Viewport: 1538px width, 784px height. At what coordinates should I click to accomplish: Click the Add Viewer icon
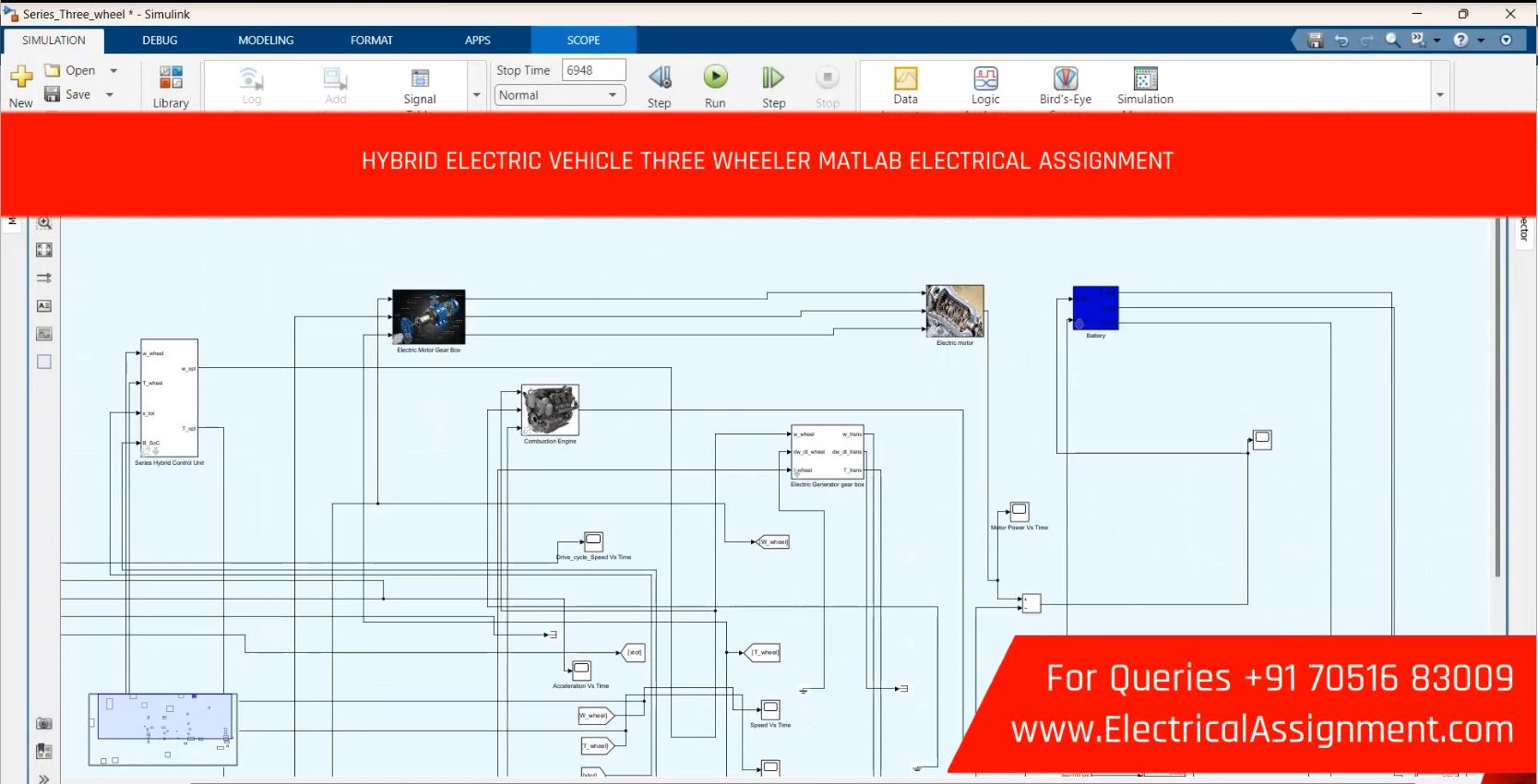335,79
